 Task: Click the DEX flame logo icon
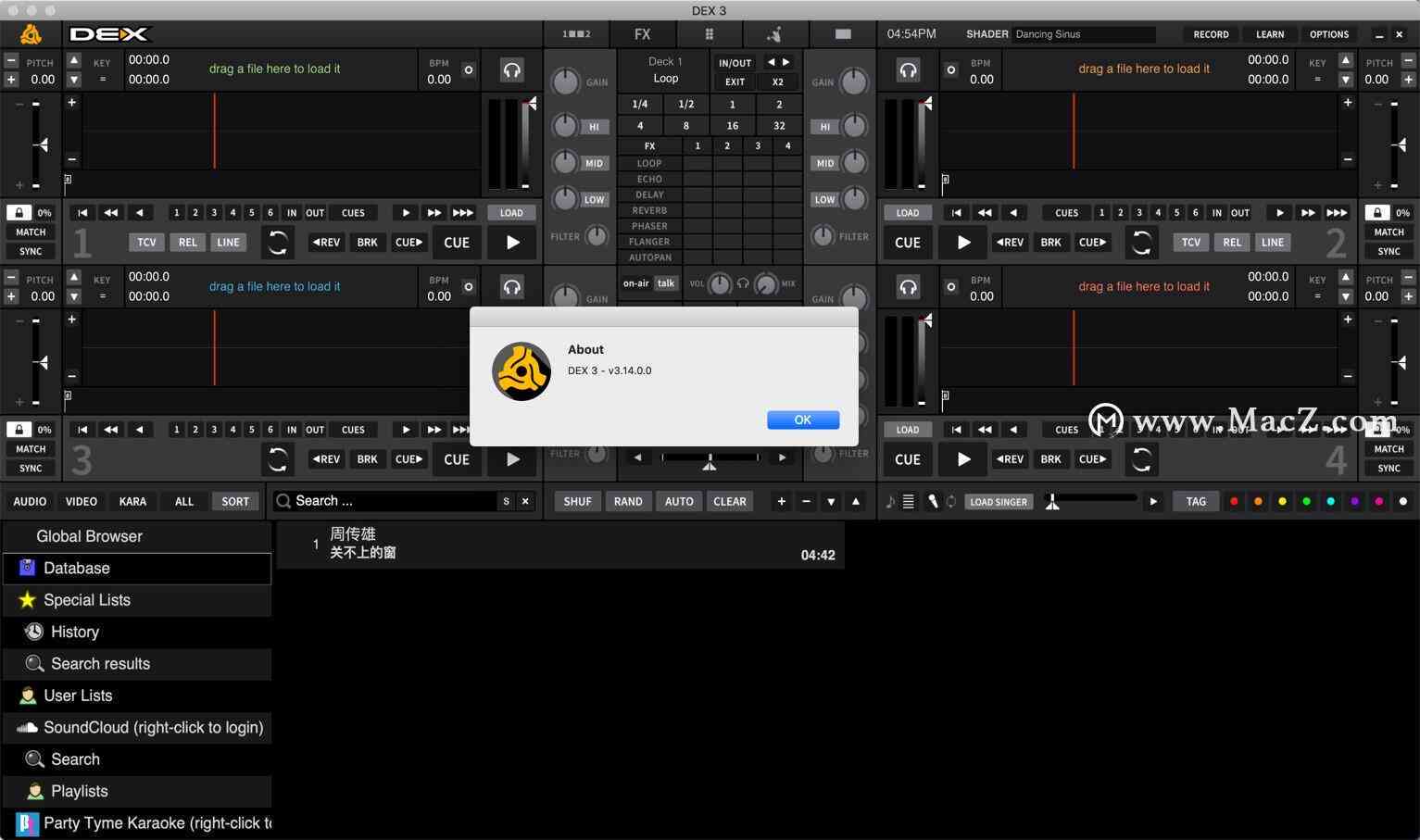(x=31, y=34)
